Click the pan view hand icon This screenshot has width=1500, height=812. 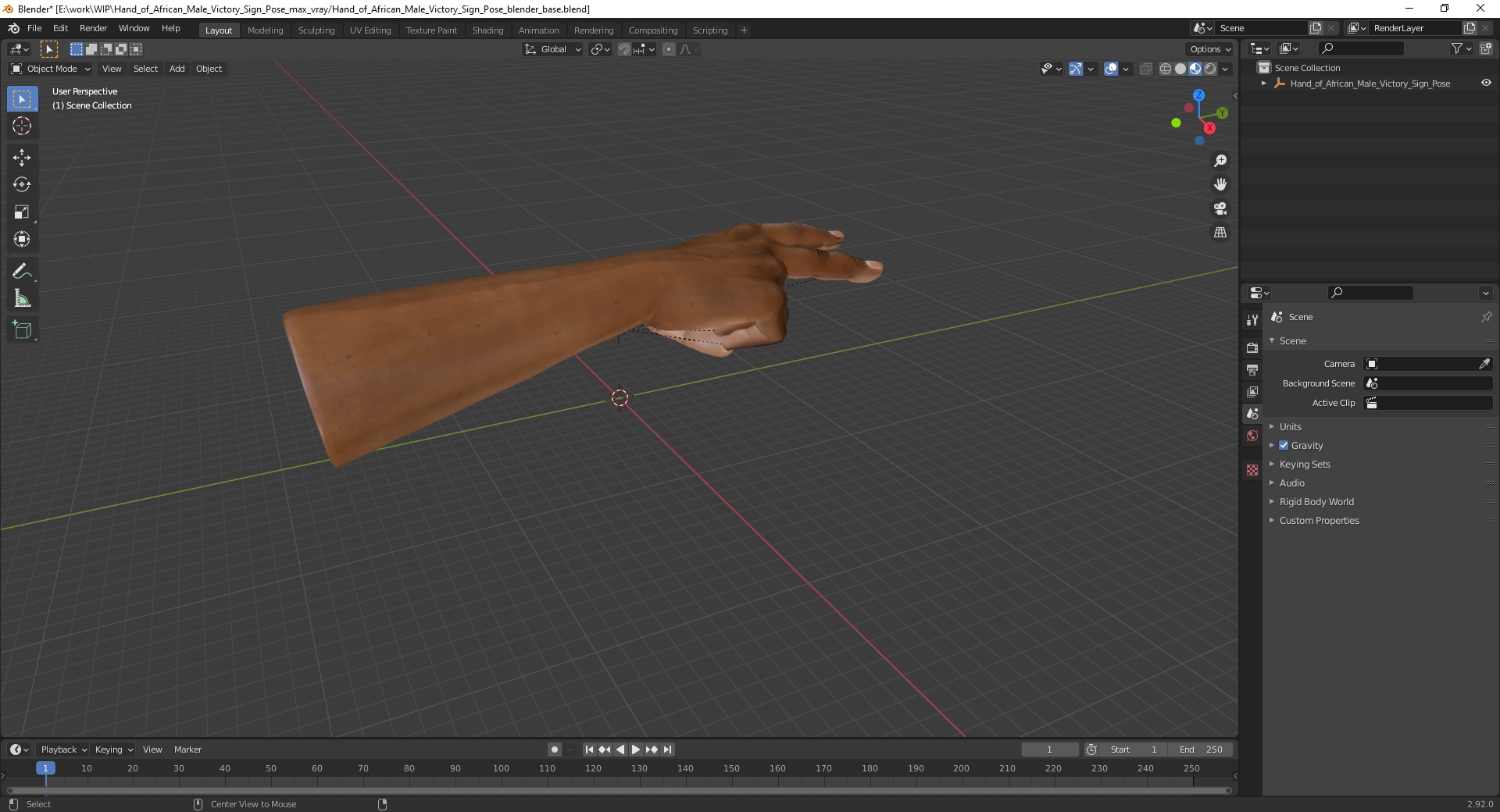(x=1220, y=184)
